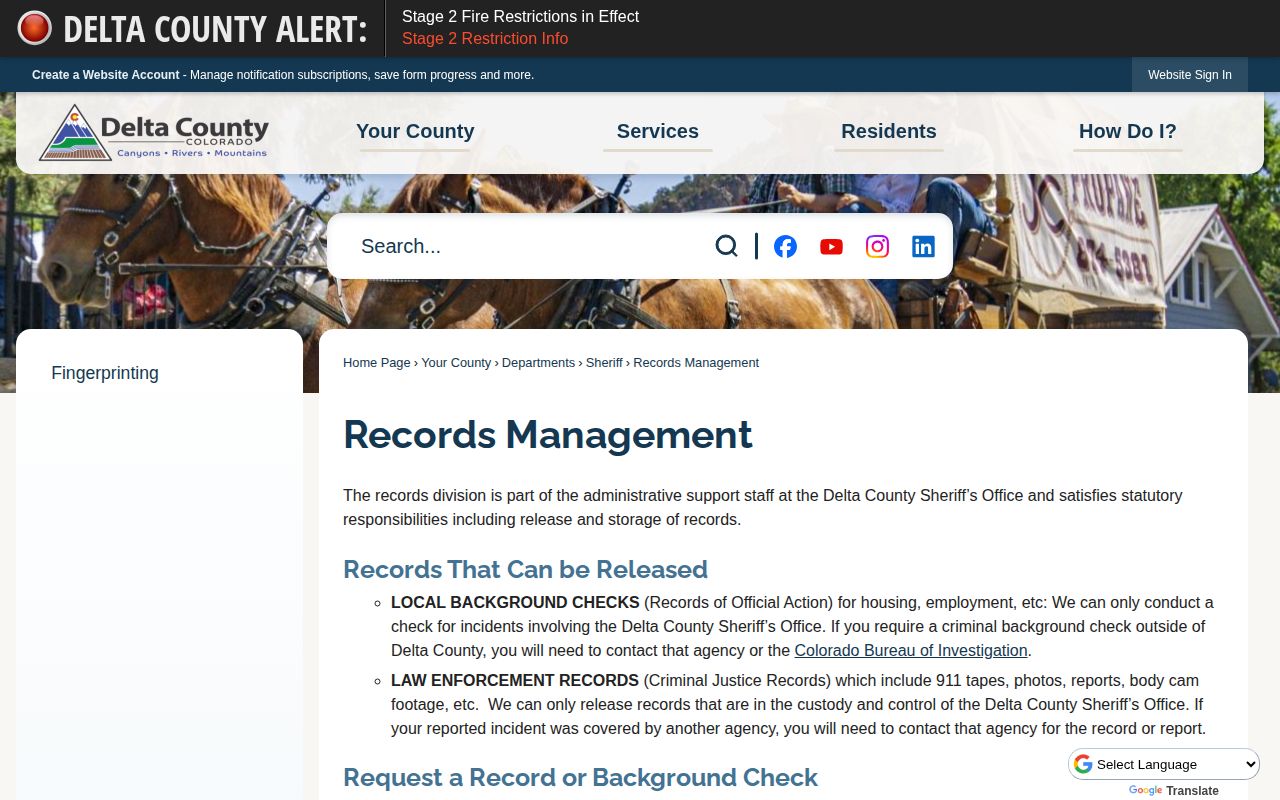Viewport: 1280px width, 800px height.
Task: Click the Records Management breadcrumb
Action: [x=696, y=363]
